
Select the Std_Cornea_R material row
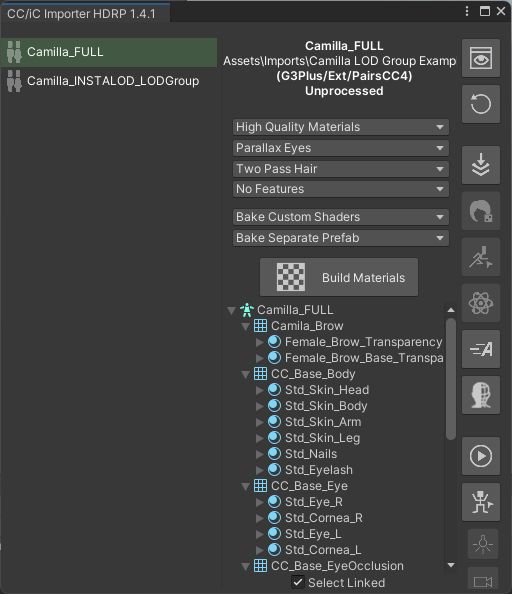tap(324, 517)
